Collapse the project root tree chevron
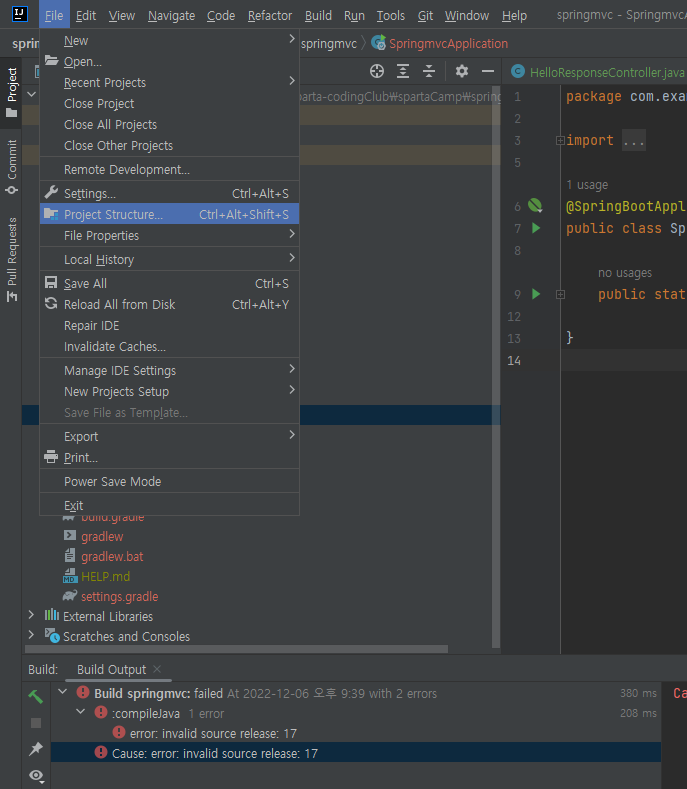Image resolution: width=687 pixels, height=789 pixels. (x=32, y=94)
